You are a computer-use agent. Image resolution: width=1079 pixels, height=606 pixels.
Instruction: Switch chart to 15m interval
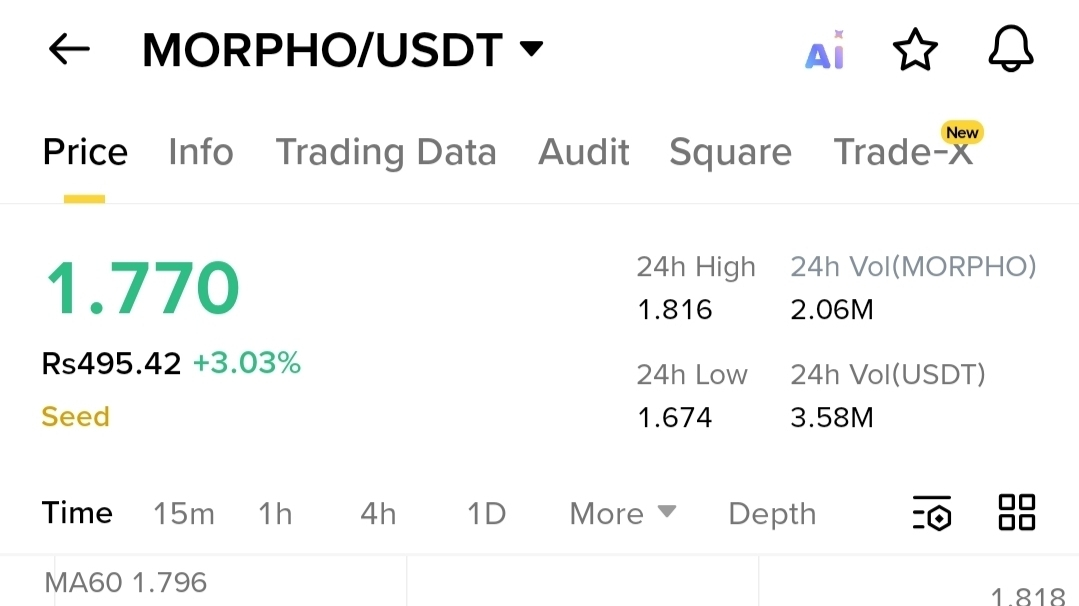(x=184, y=514)
